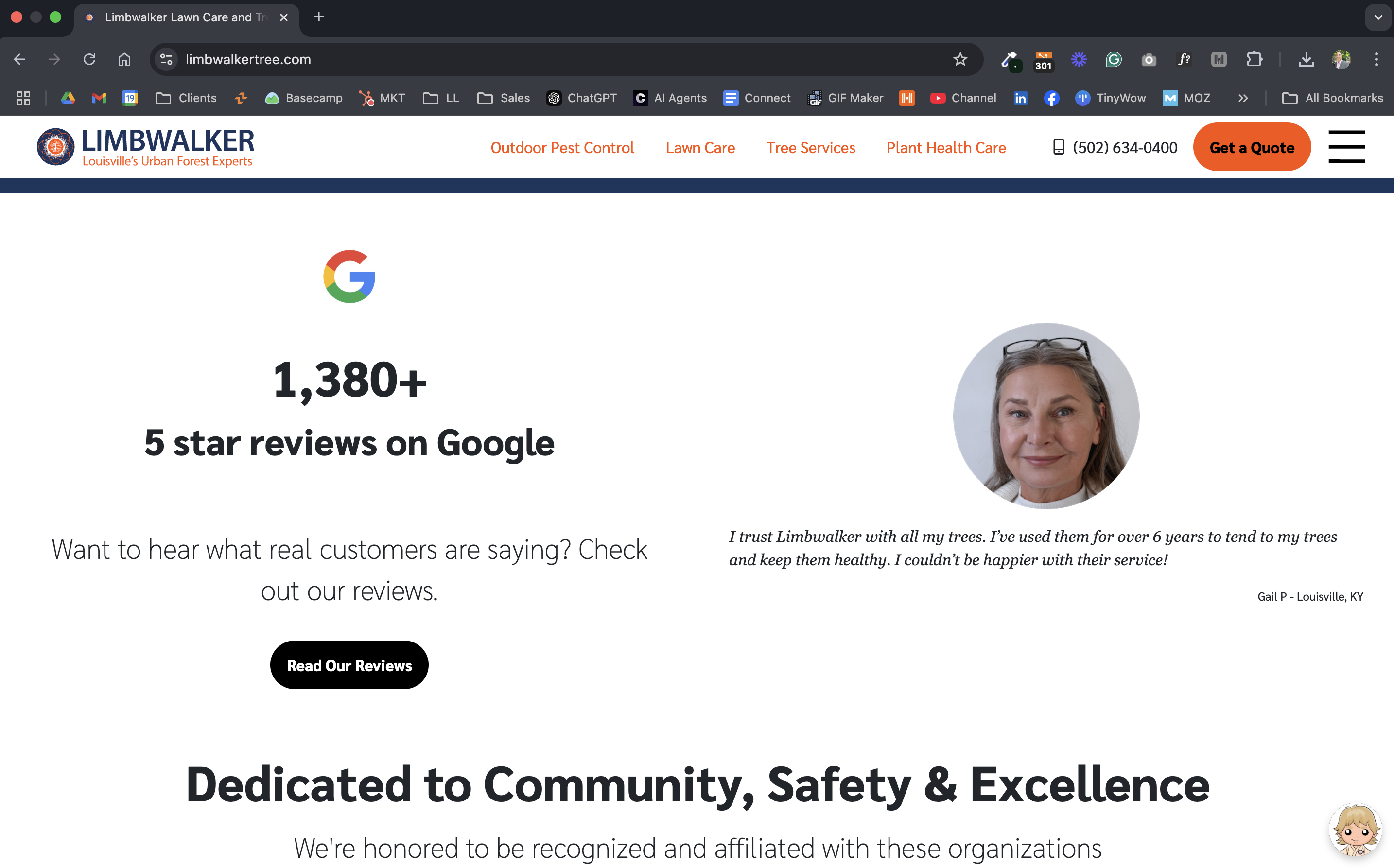Open the Grammarly extension
The image size is (1394, 868).
click(1114, 59)
